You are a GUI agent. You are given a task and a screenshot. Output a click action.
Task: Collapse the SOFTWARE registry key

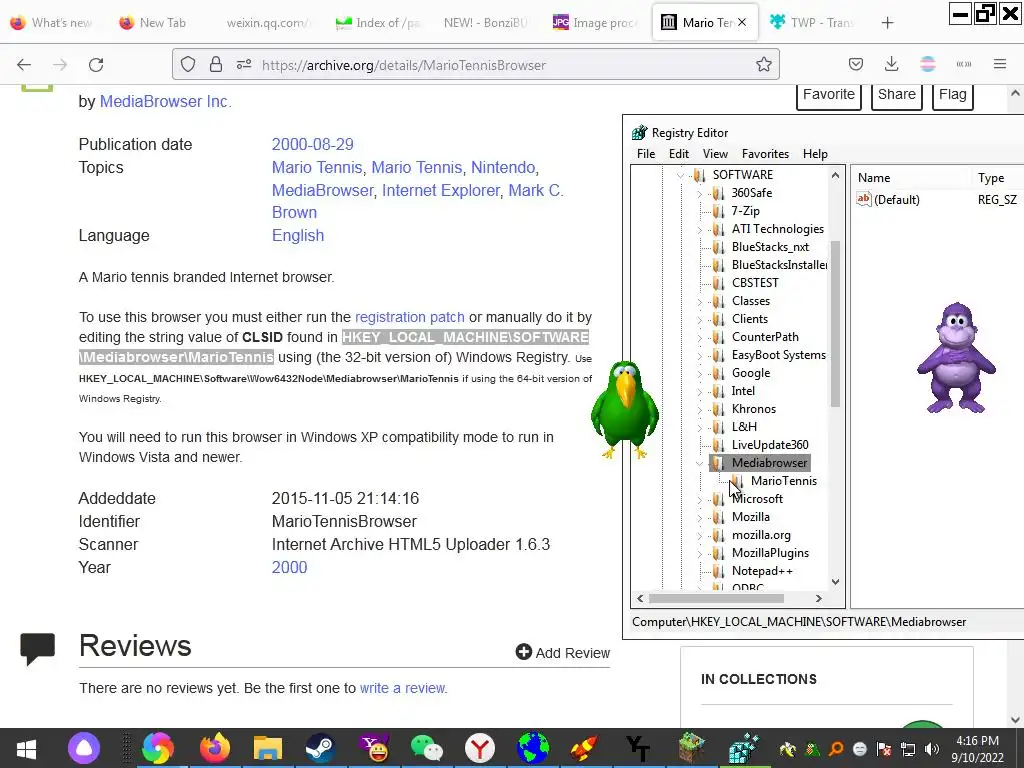pyautogui.click(x=681, y=175)
